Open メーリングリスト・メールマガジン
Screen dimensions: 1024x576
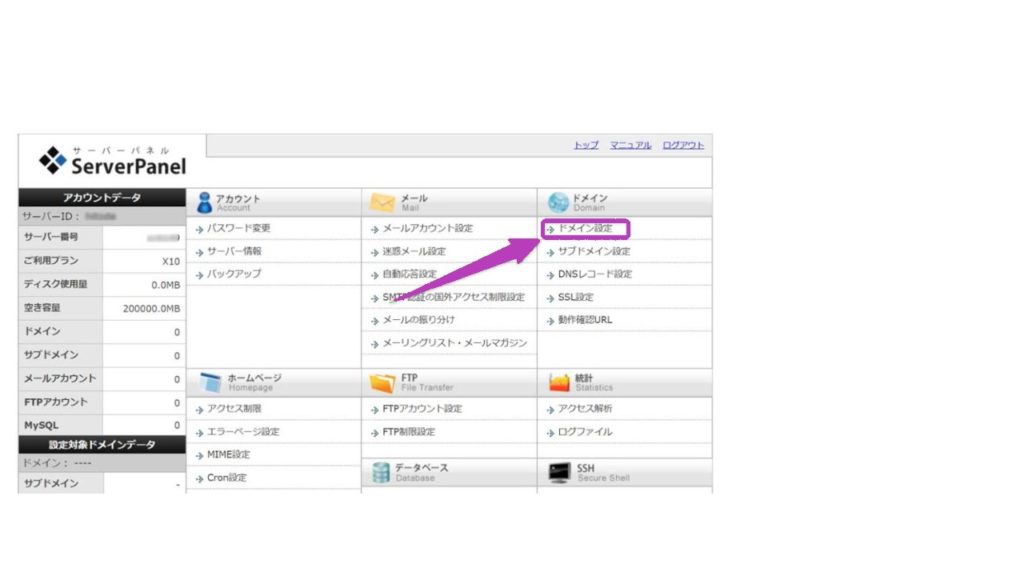455,343
